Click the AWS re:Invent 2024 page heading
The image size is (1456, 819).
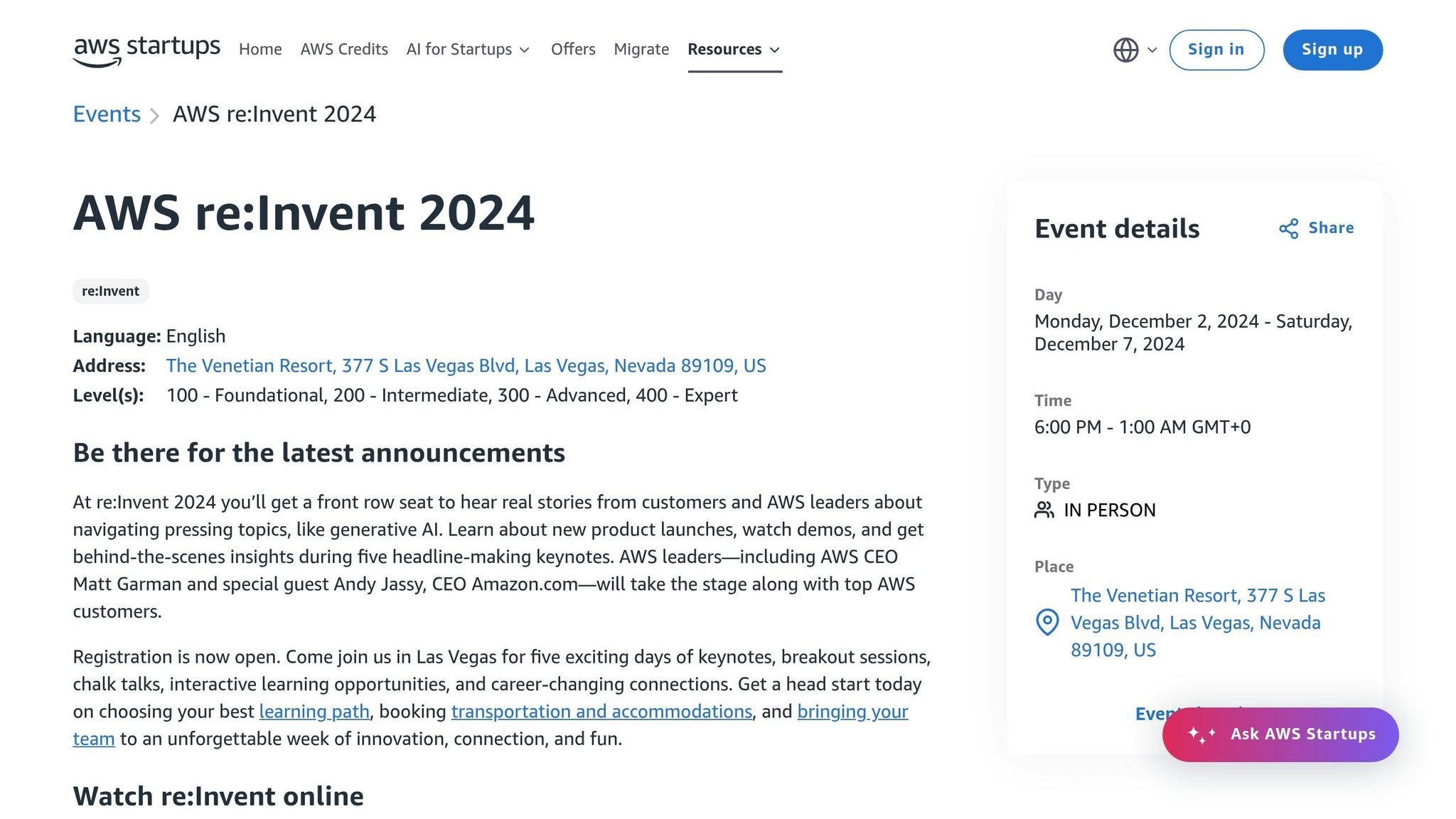point(304,213)
